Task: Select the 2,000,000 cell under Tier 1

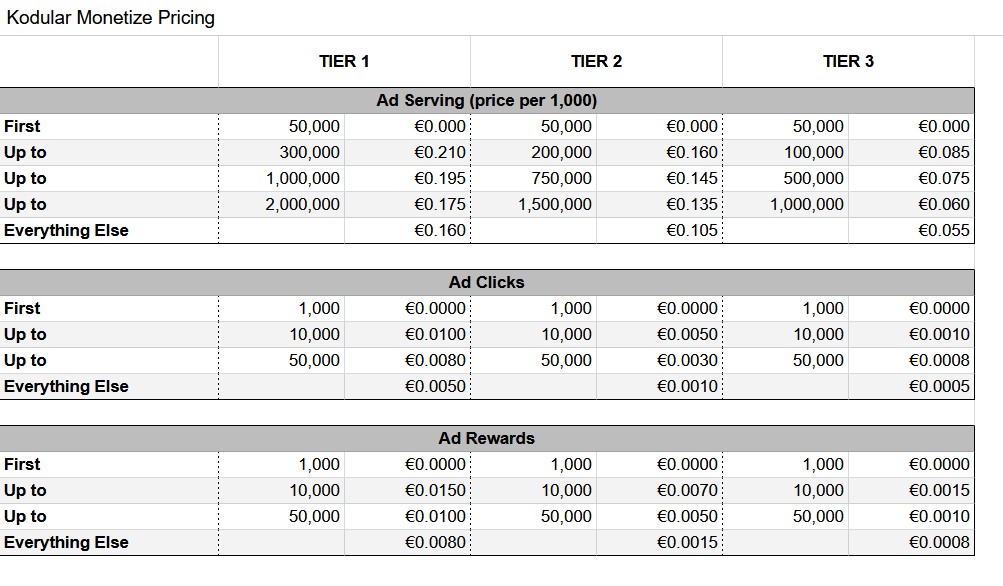Action: (302, 204)
